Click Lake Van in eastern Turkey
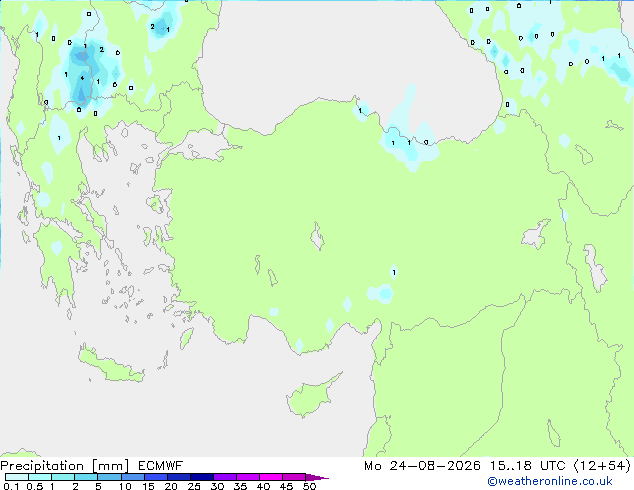 click(x=536, y=234)
